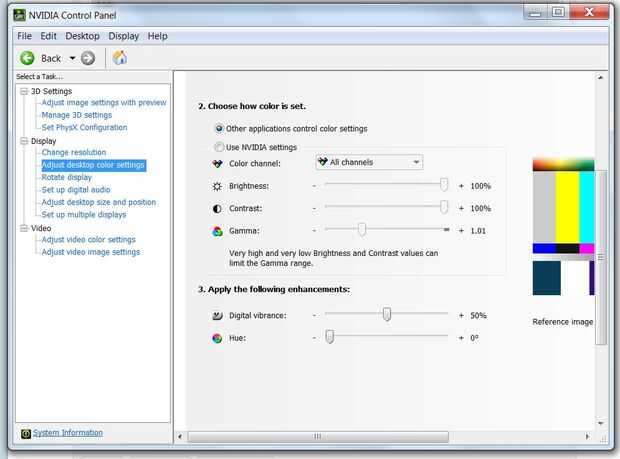Click the Contrast half-circle icon

point(217,209)
